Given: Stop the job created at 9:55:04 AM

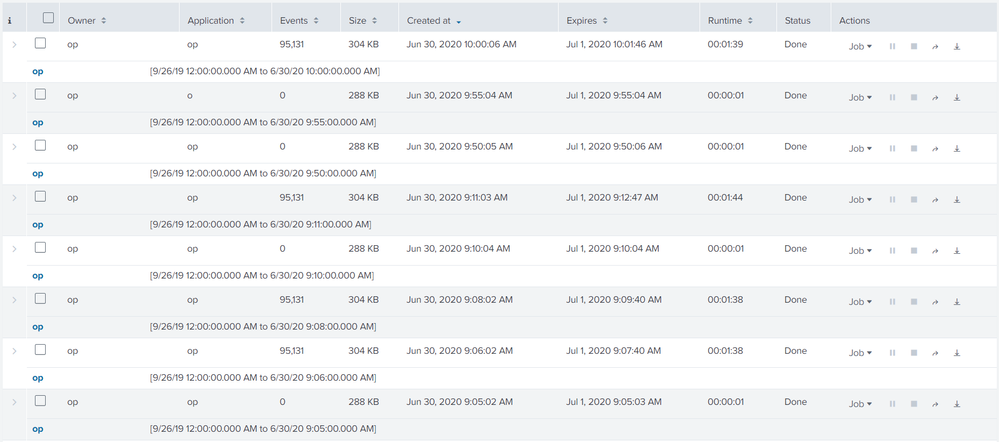Looking at the screenshot, I should pyautogui.click(x=913, y=97).
